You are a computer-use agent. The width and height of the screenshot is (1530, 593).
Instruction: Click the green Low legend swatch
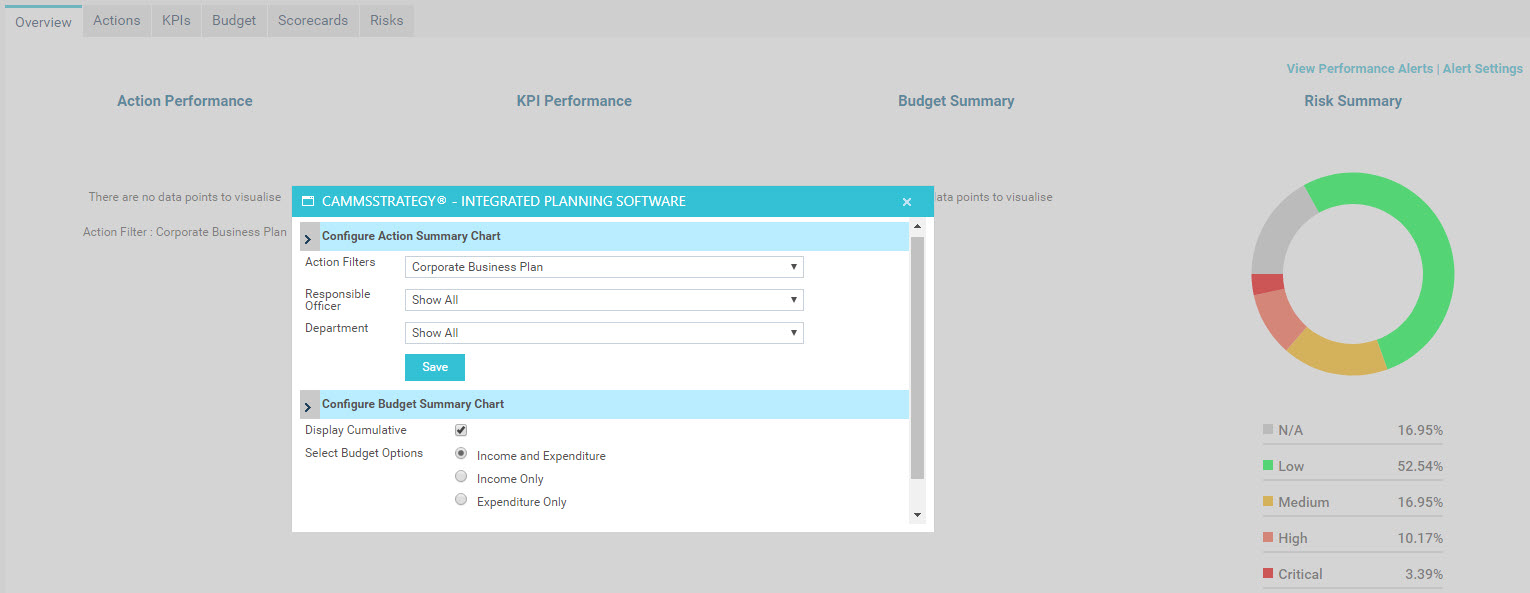(x=1268, y=466)
